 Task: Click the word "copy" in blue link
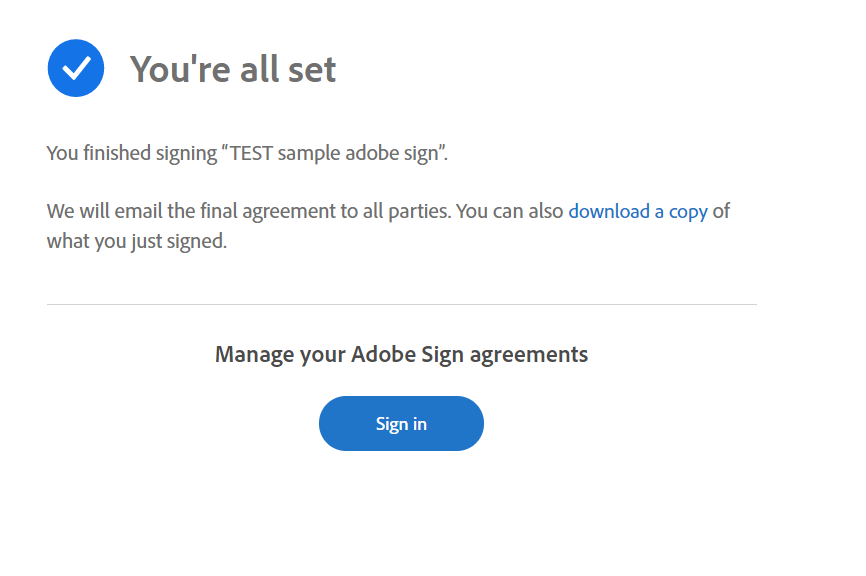point(688,213)
